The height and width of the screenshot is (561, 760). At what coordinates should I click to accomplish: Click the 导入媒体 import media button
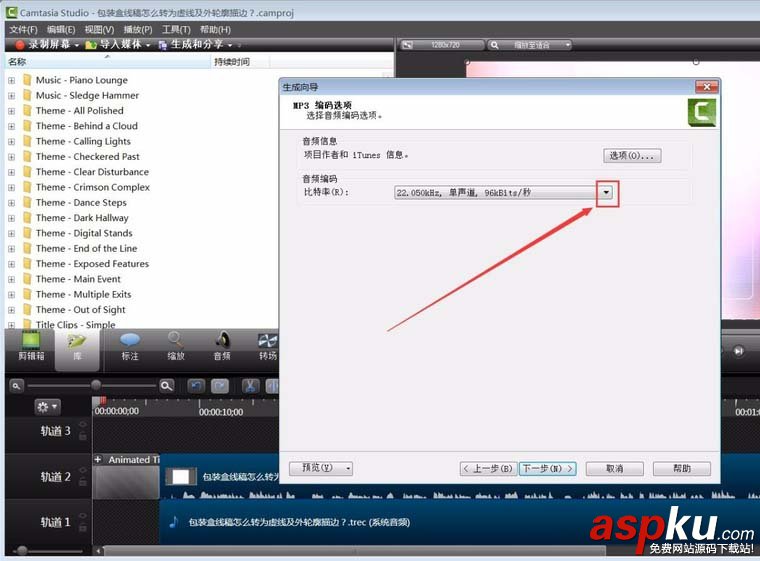point(112,45)
